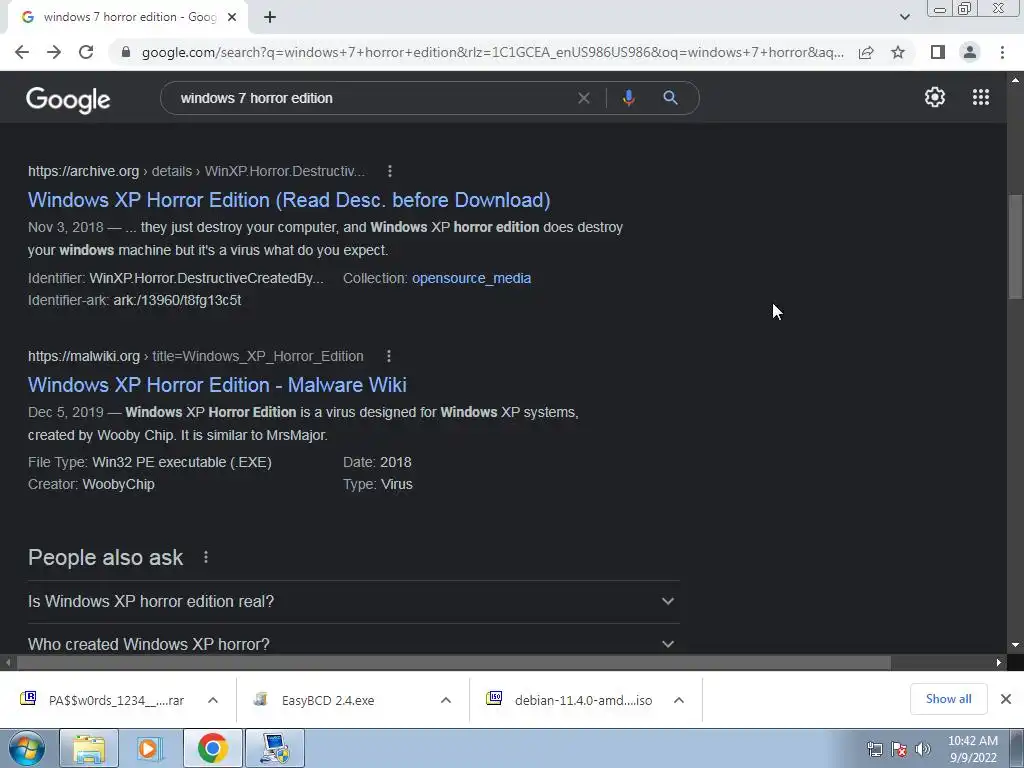The width and height of the screenshot is (1024, 768).
Task: Open the People also ask options menu
Action: 206,557
